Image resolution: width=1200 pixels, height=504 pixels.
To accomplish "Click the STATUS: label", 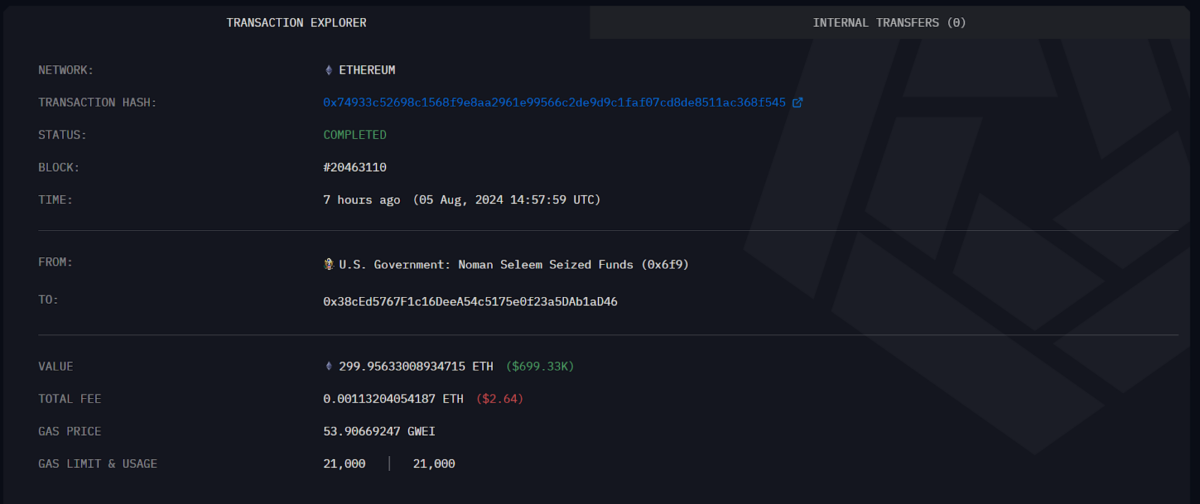I will coord(63,135).
